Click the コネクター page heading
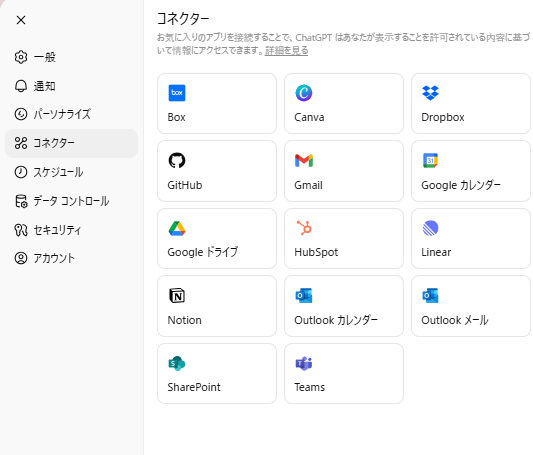The height and width of the screenshot is (455, 533). coord(183,19)
